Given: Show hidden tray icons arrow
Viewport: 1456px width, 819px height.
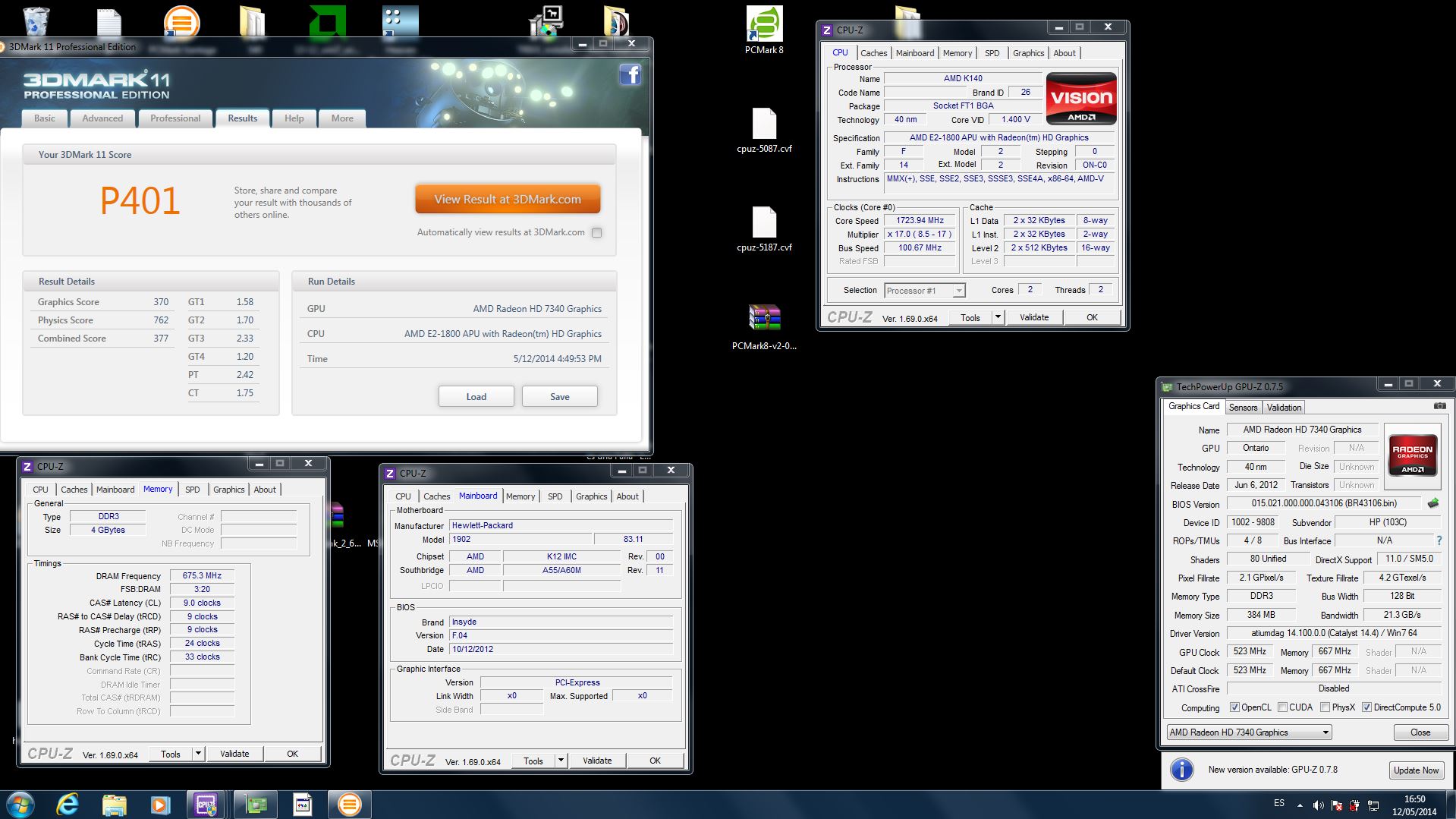Looking at the screenshot, I should coord(1300,805).
